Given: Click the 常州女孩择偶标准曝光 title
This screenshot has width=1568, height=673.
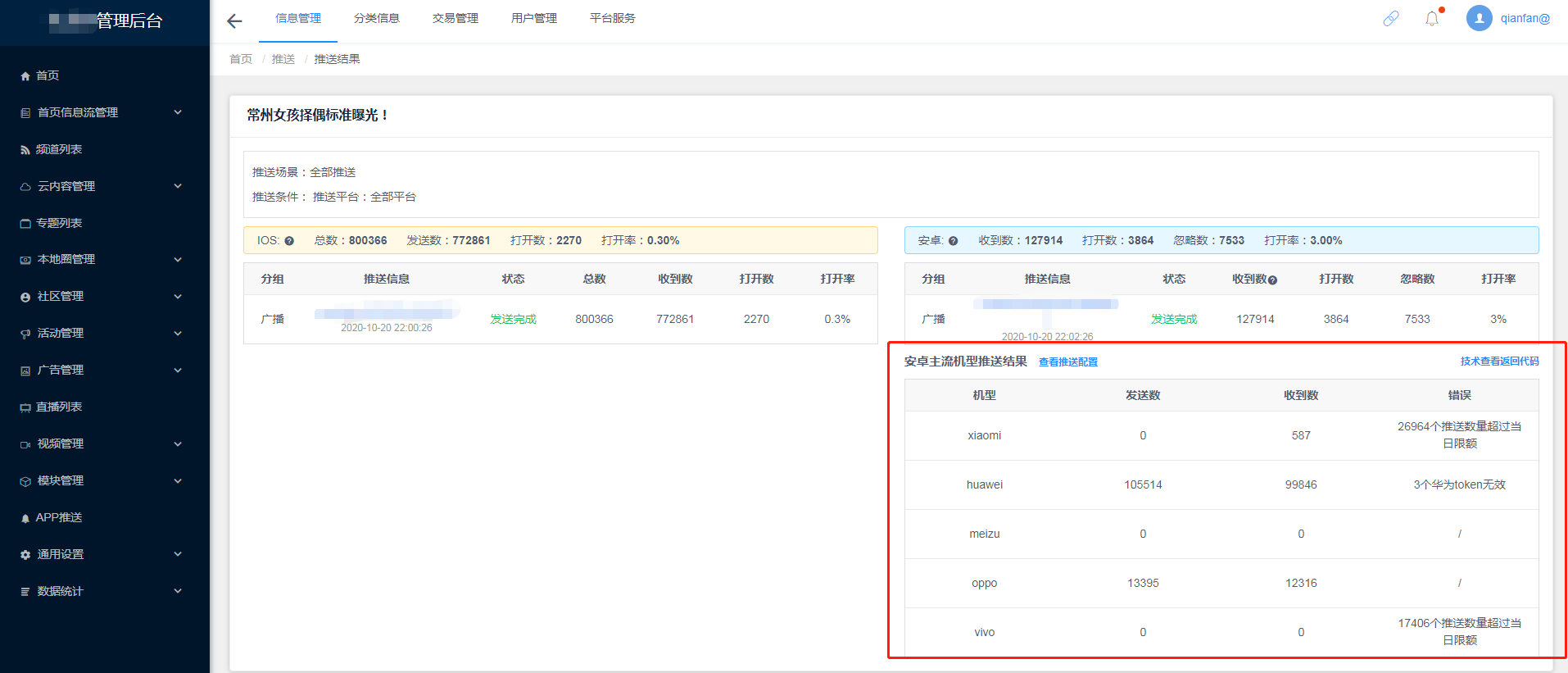Looking at the screenshot, I should 317,116.
